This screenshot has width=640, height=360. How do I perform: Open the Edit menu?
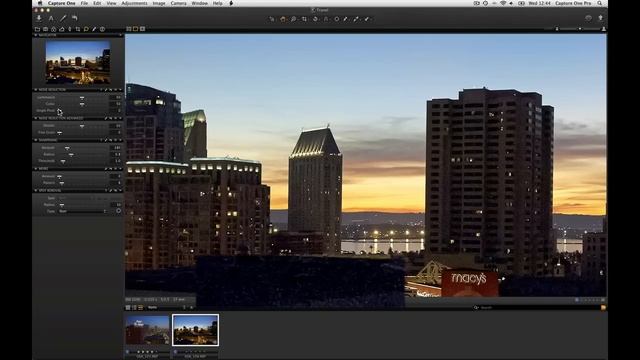tap(97, 3)
